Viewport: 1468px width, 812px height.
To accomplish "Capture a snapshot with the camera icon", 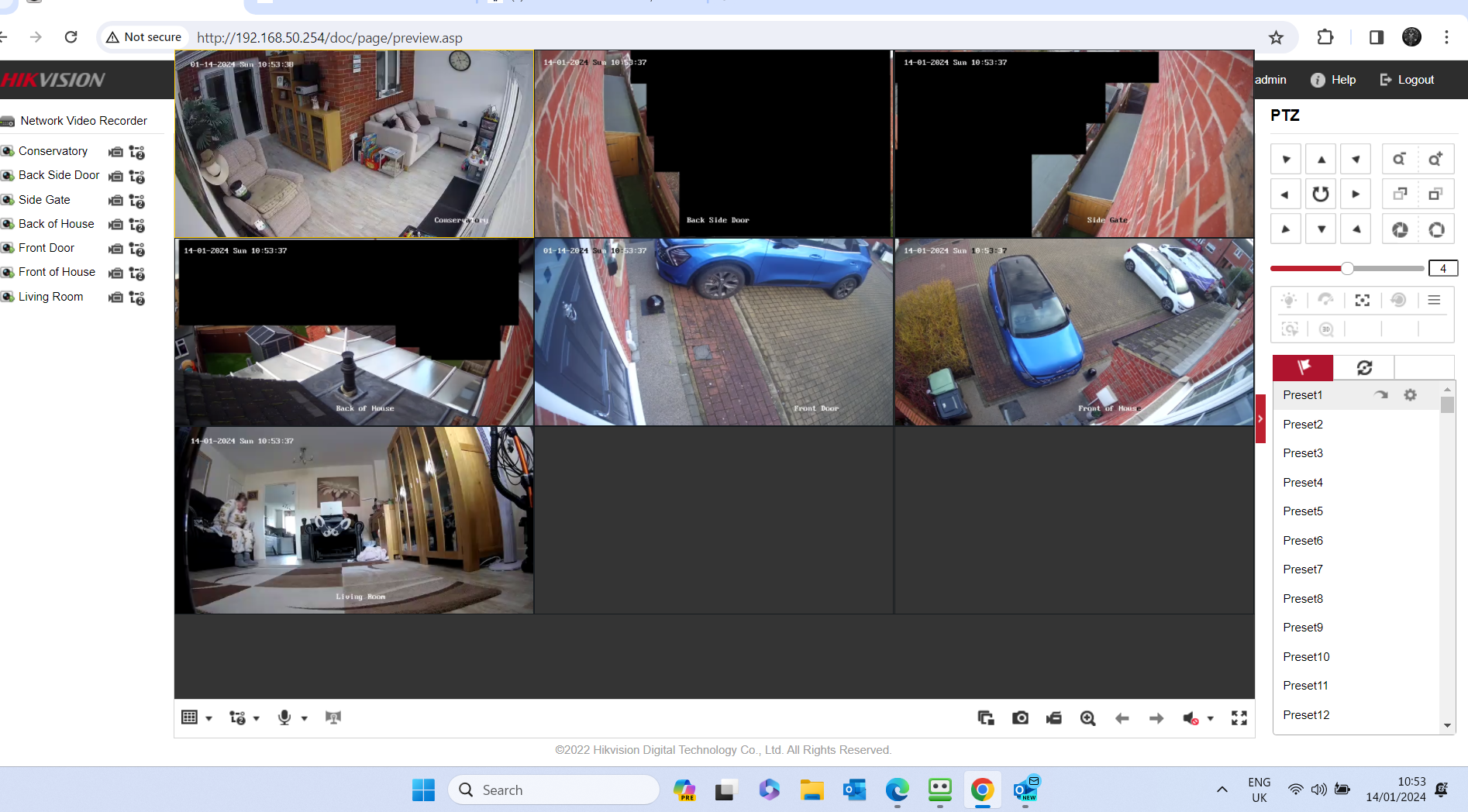I will (x=1020, y=718).
